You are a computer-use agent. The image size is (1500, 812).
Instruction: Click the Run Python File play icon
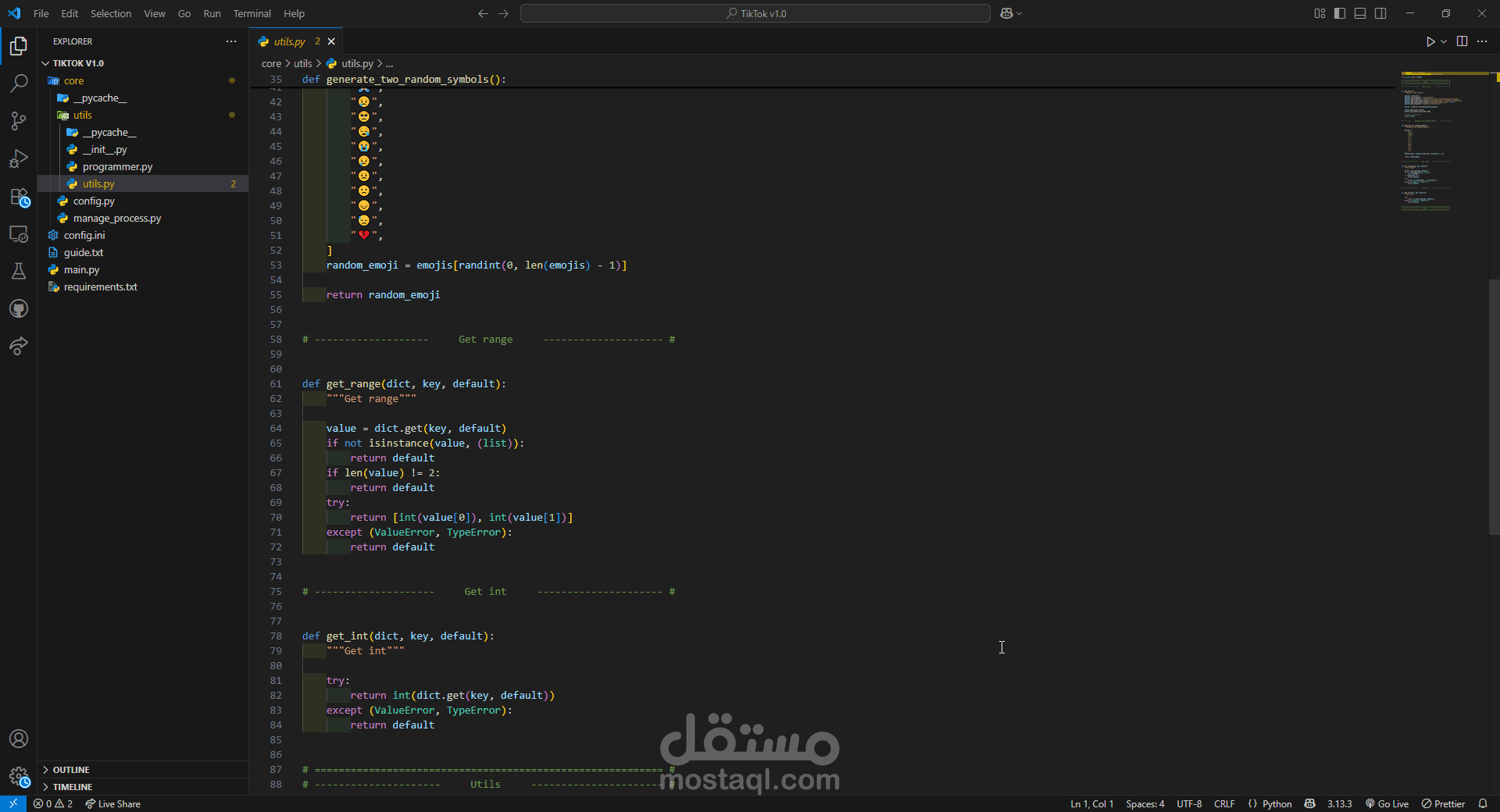(x=1430, y=41)
